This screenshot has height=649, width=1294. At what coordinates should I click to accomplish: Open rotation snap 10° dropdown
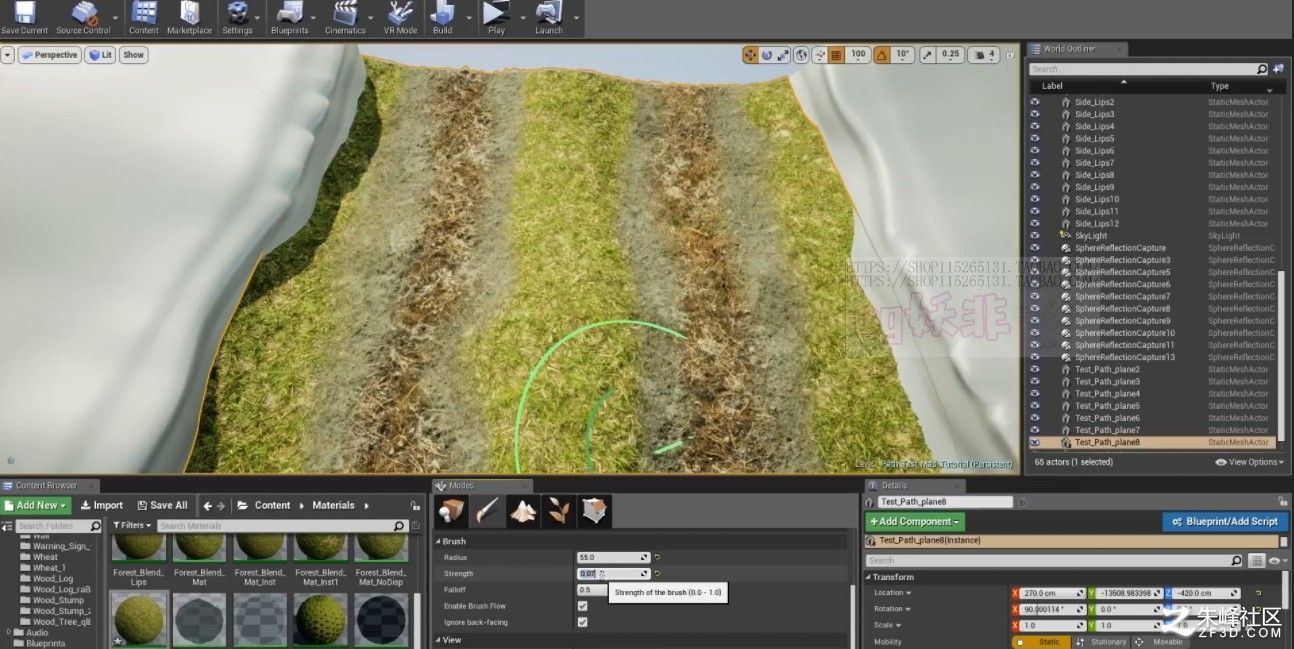pos(902,55)
